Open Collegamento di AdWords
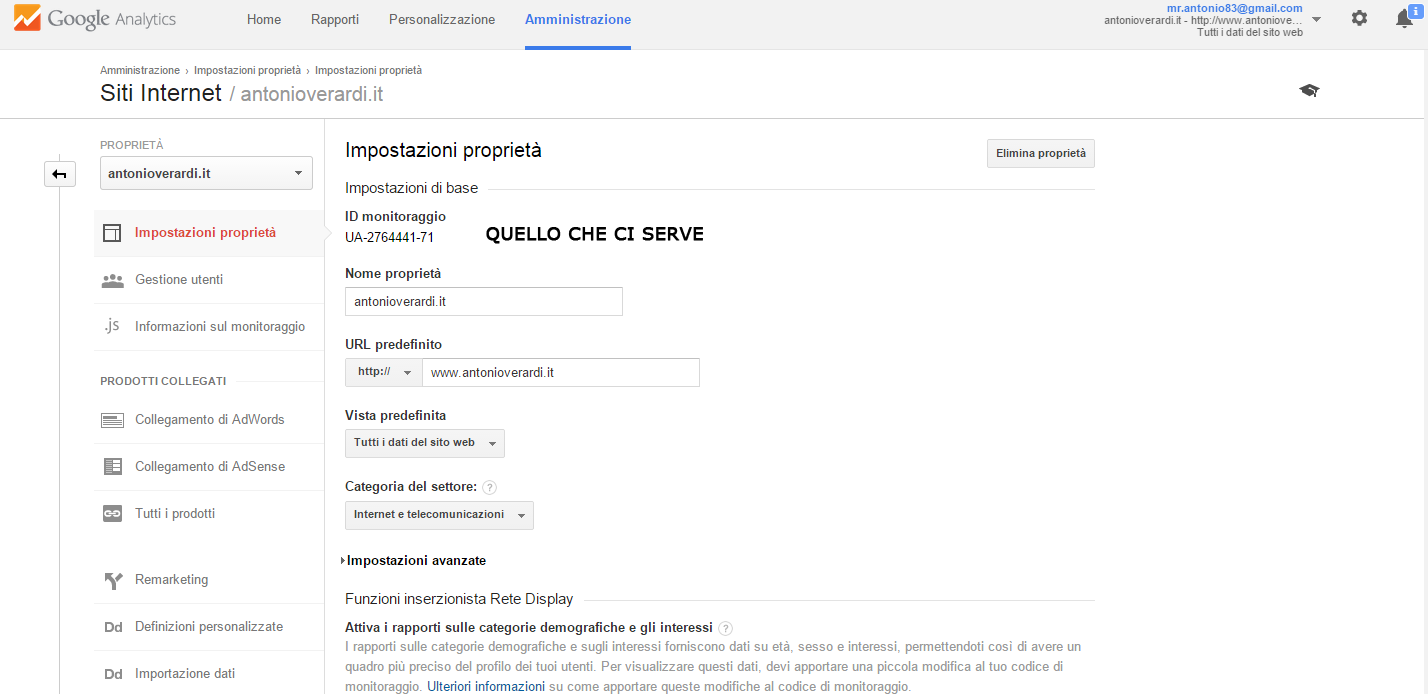Screen dimensions: 1428x694 pos(209,420)
